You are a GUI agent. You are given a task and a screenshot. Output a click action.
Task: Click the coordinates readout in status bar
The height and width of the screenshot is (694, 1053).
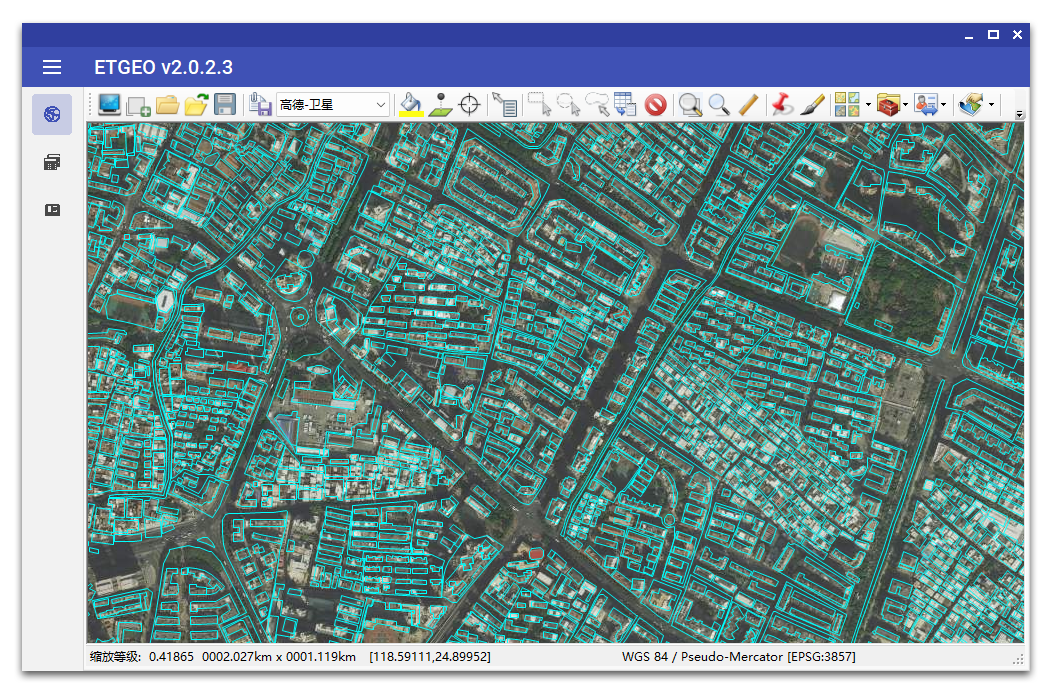(x=430, y=657)
